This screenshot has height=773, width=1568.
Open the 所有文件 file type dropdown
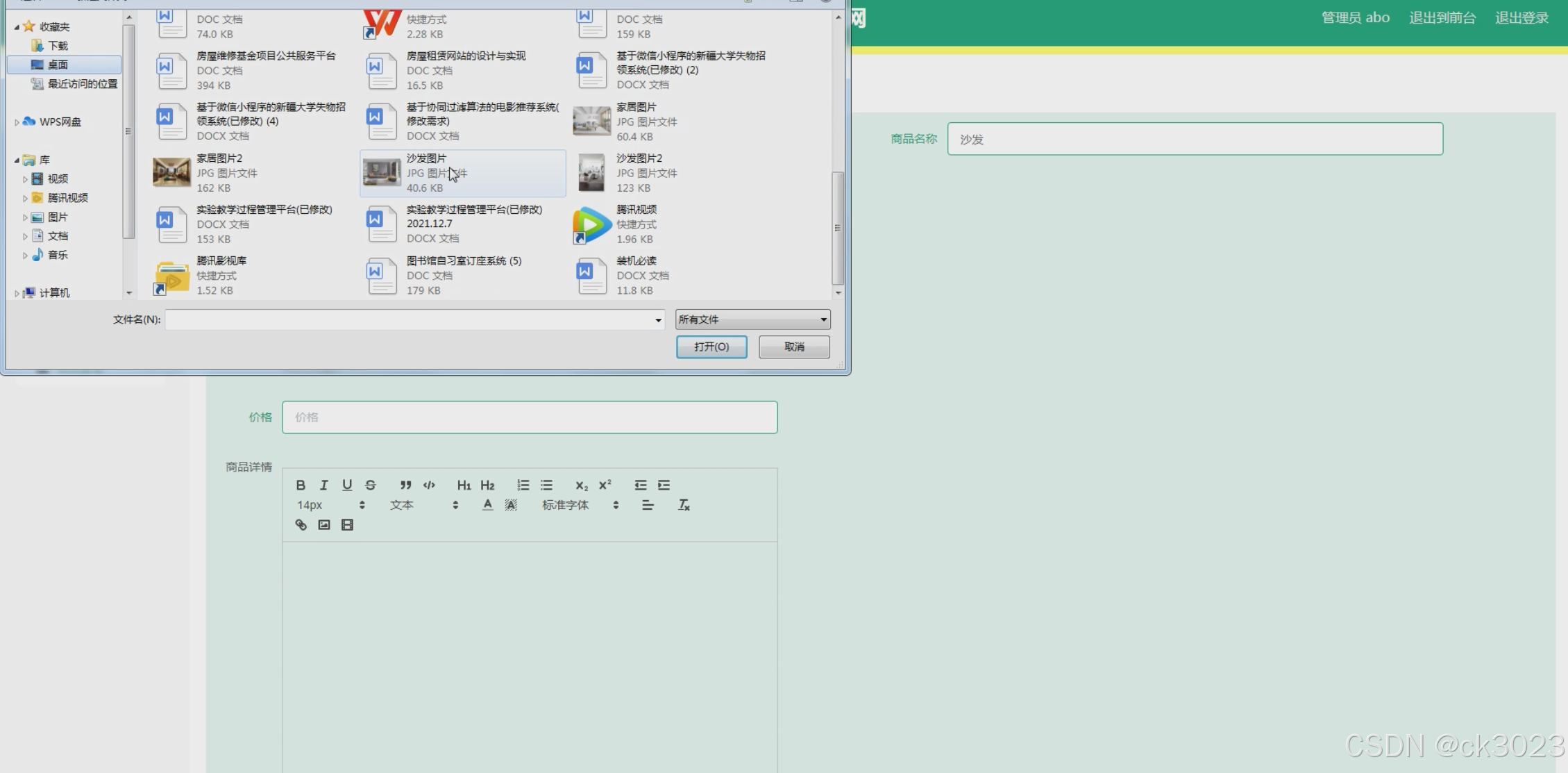click(752, 319)
